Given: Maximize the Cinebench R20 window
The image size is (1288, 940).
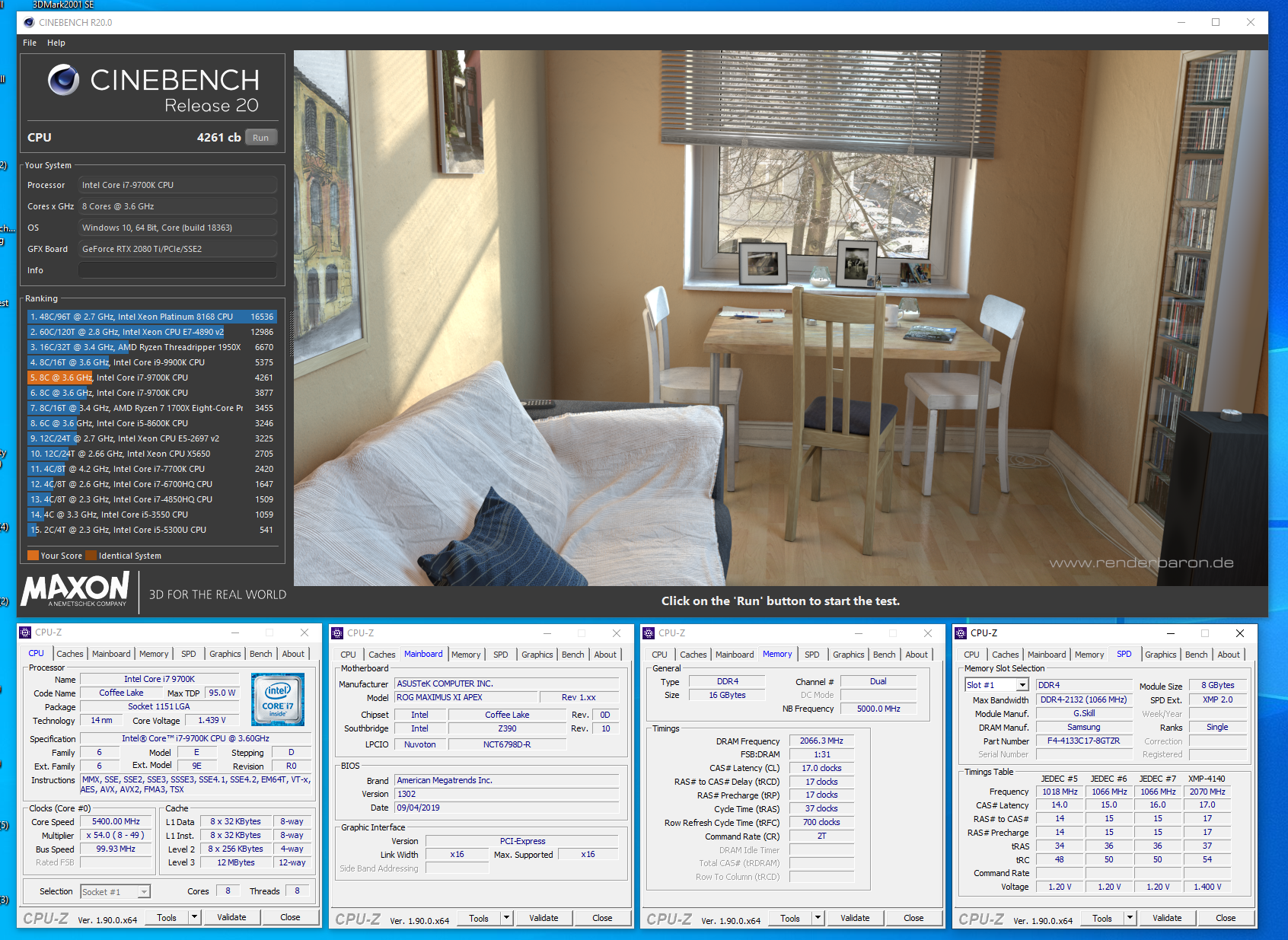Looking at the screenshot, I should (1216, 22).
